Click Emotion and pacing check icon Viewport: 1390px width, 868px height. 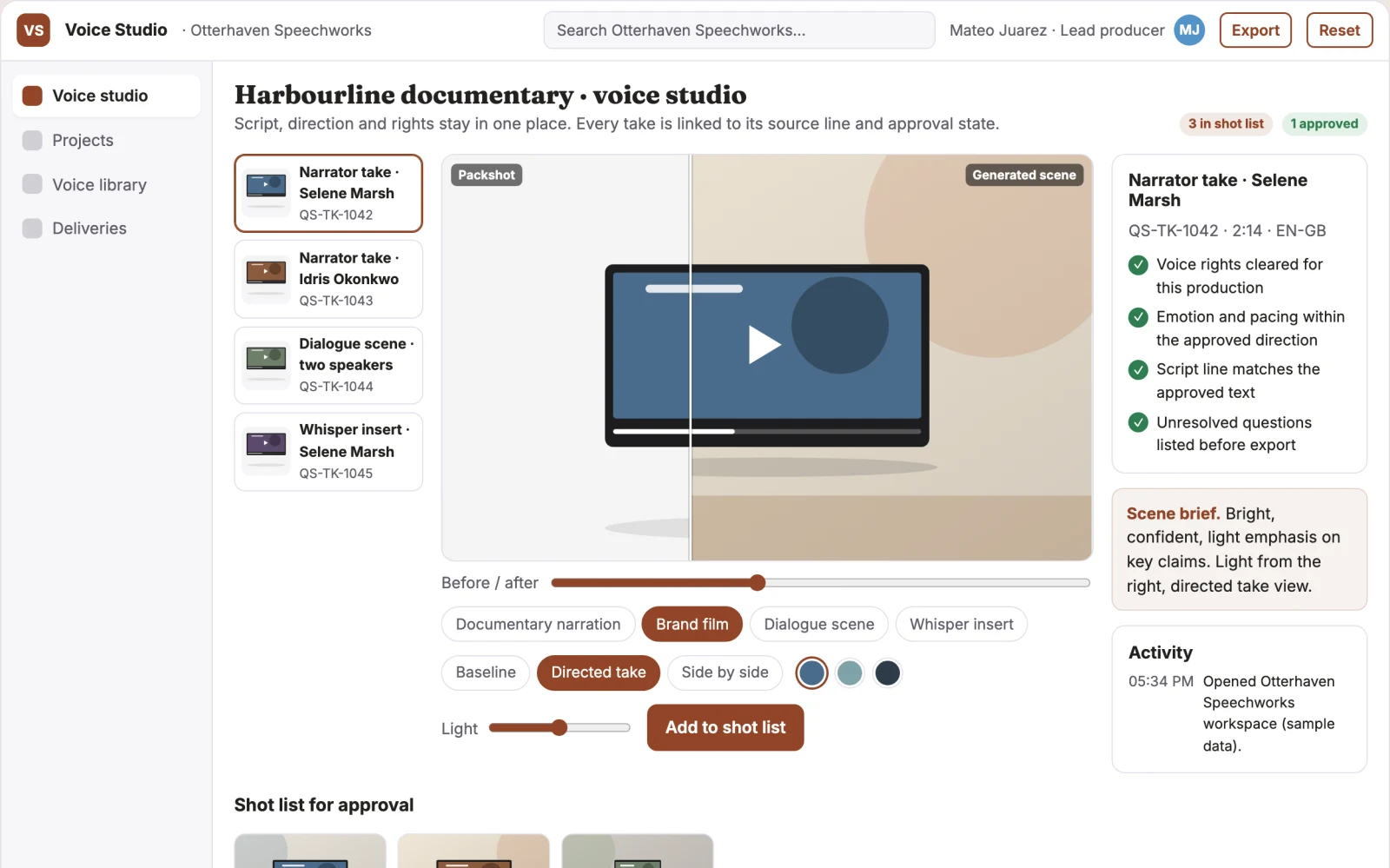point(1138,317)
